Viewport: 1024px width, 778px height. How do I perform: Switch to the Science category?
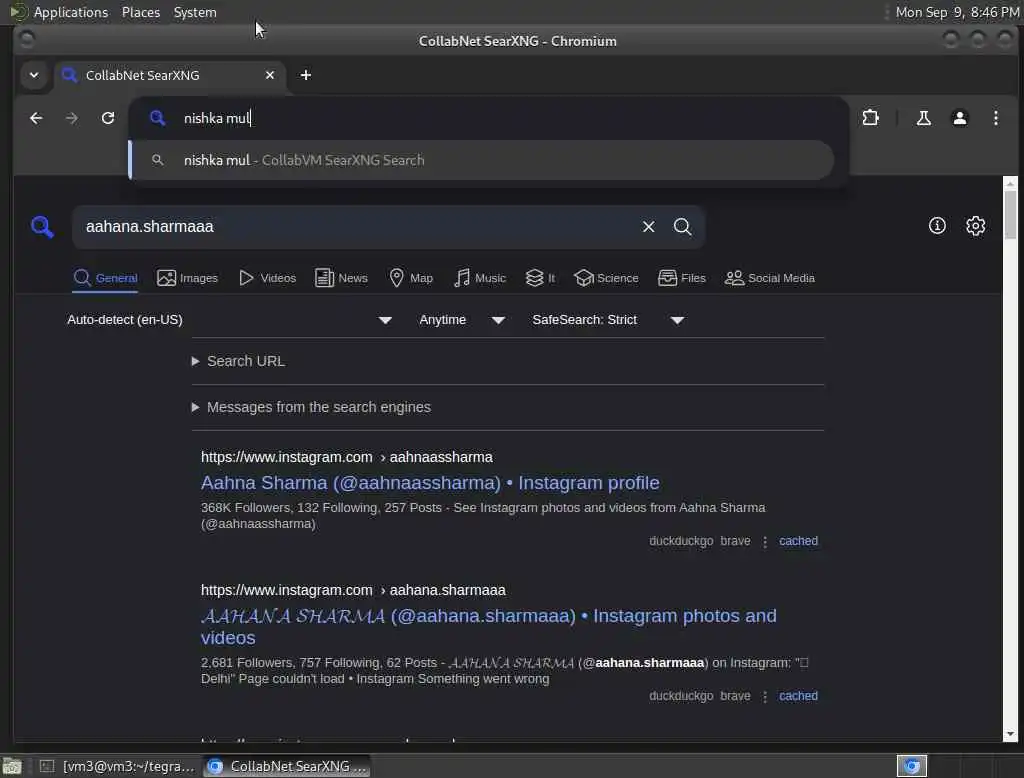606,278
